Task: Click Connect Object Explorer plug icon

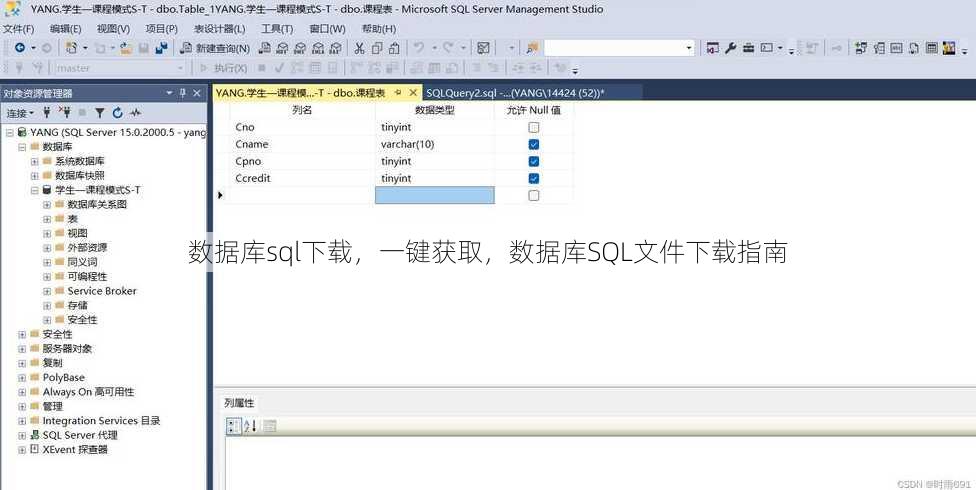Action: coord(47,113)
